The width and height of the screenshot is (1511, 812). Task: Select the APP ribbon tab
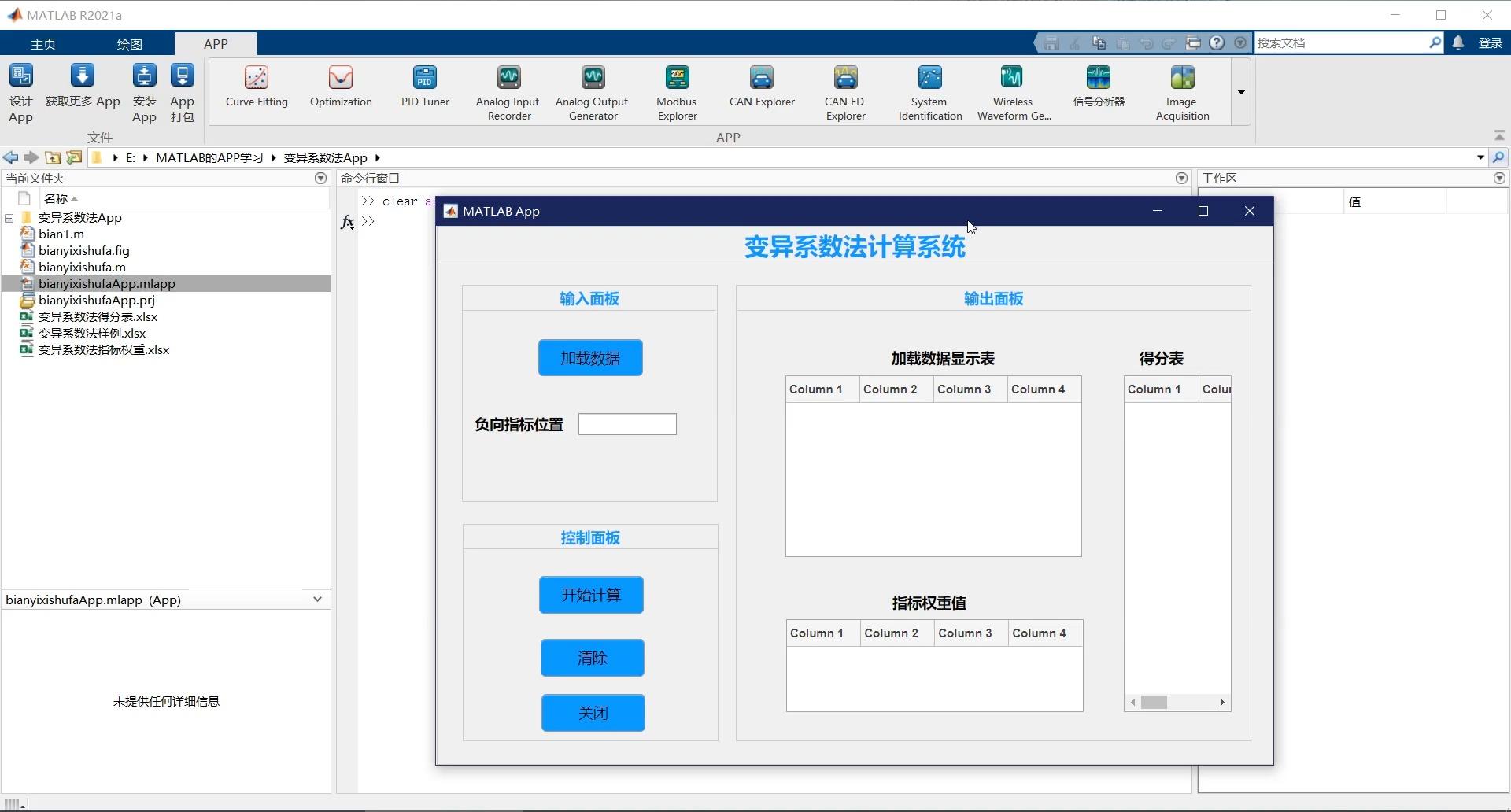click(216, 44)
